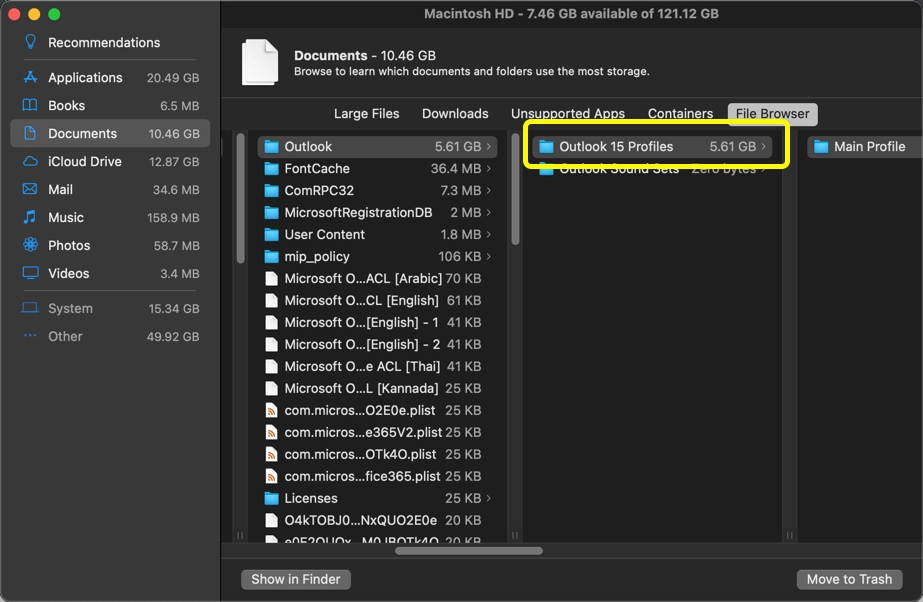Click the com.micros...fice365.plist file icon
923x602 pixels.
271,476
